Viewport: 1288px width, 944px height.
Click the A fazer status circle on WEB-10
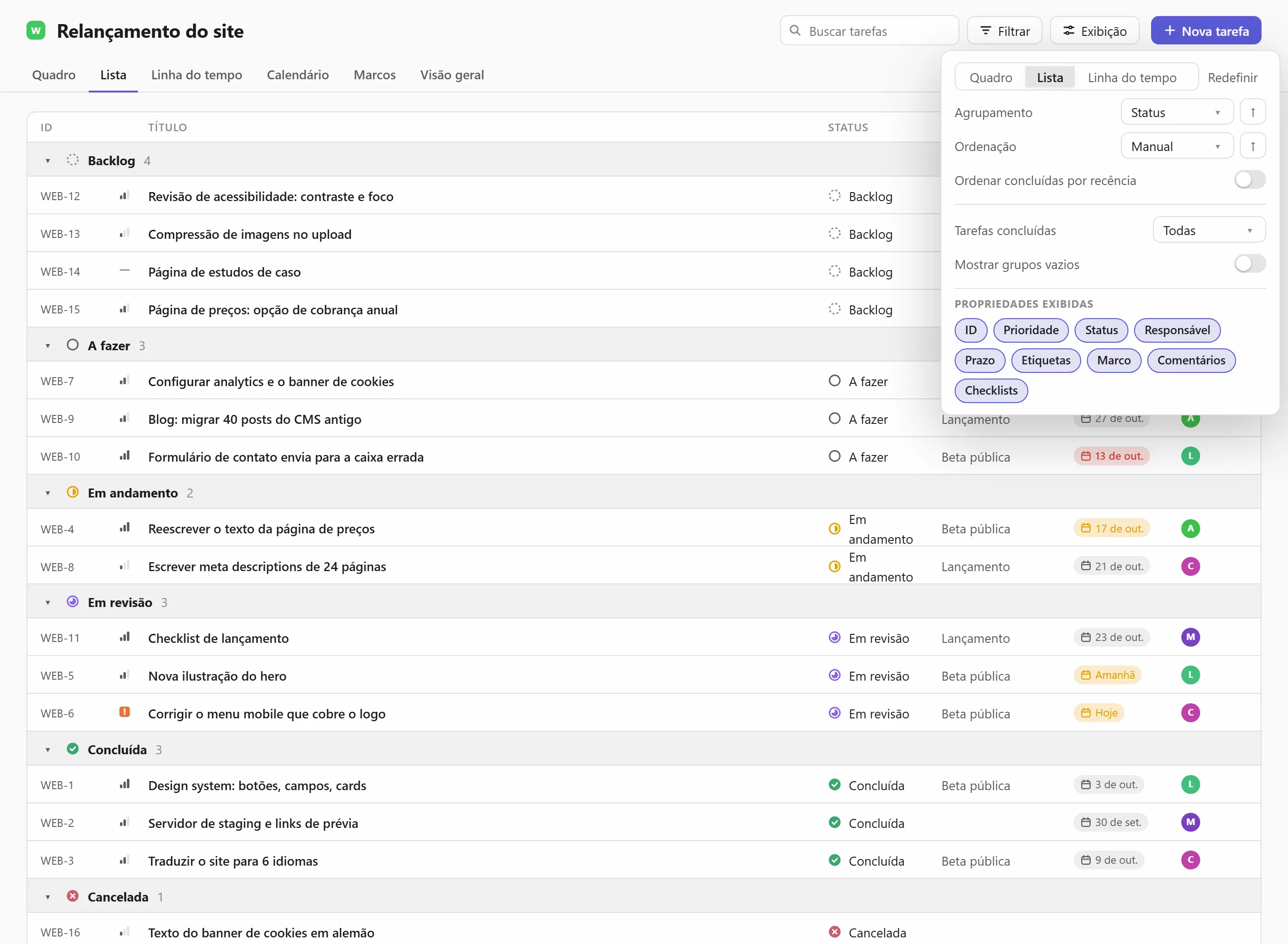(x=834, y=456)
